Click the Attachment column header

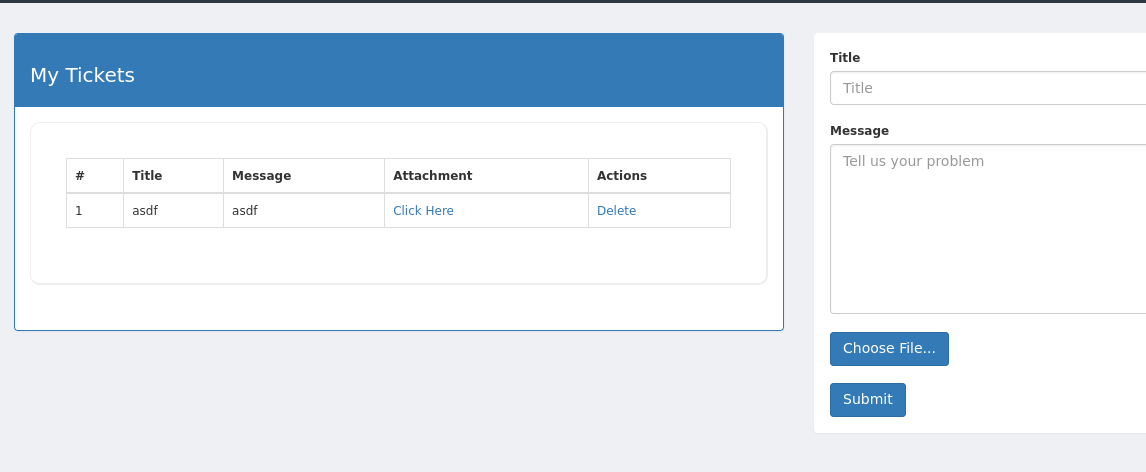(x=432, y=176)
